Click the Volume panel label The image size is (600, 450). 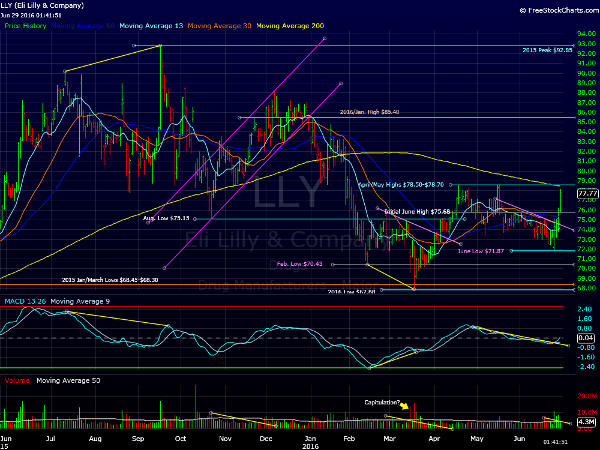tap(17, 380)
